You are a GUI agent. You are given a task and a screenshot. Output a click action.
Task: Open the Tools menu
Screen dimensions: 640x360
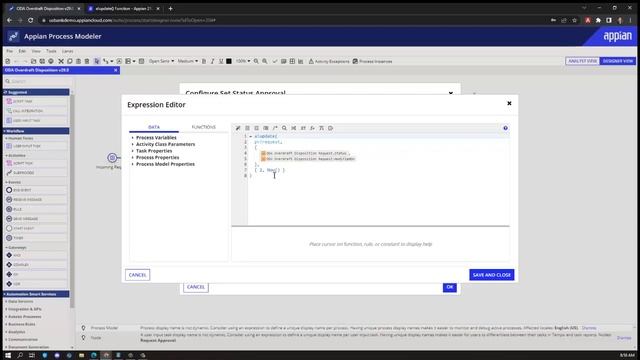tap(51, 51)
